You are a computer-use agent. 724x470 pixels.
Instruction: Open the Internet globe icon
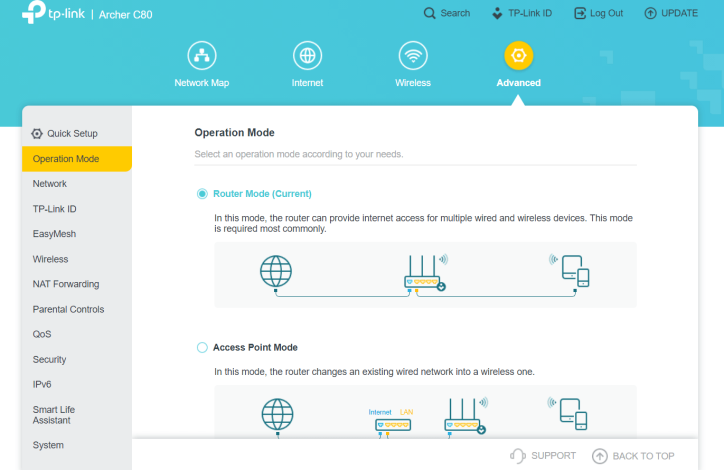(307, 55)
